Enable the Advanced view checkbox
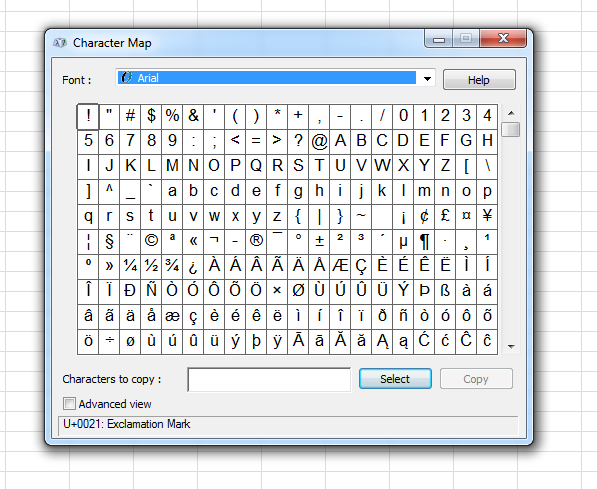Screen dimensions: 597x489 [x=69, y=403]
